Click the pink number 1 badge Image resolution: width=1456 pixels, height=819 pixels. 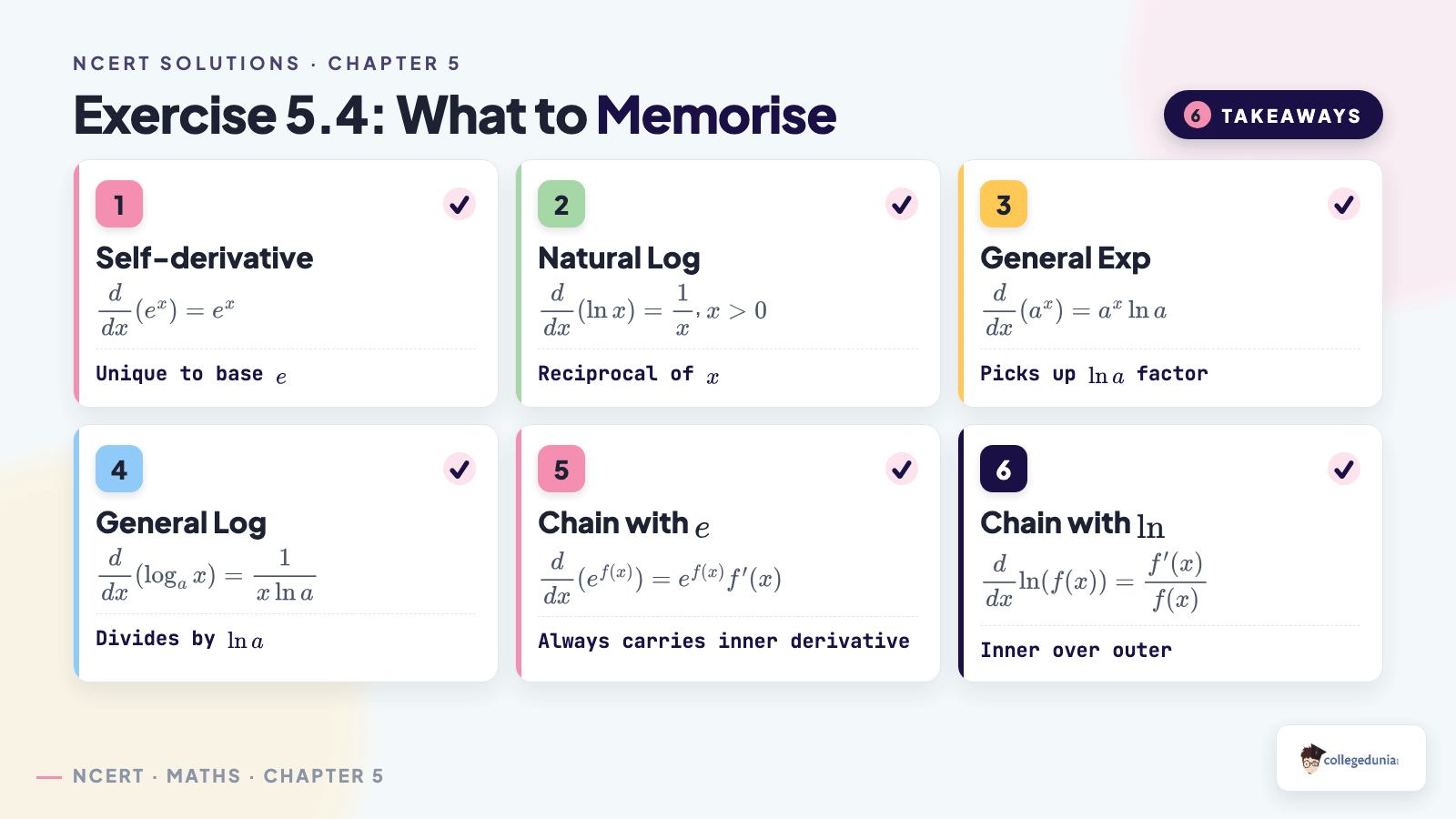click(x=119, y=204)
